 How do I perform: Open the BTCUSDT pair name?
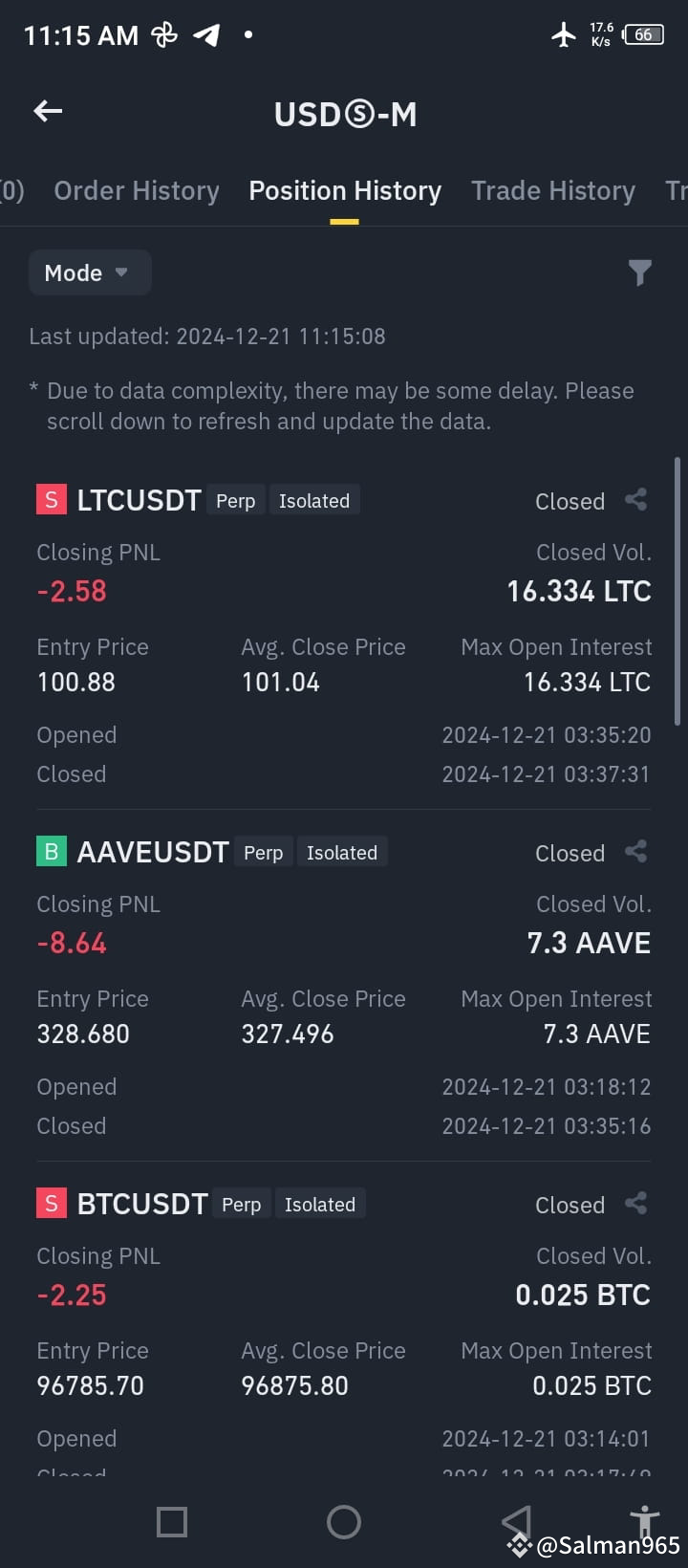pos(142,1204)
